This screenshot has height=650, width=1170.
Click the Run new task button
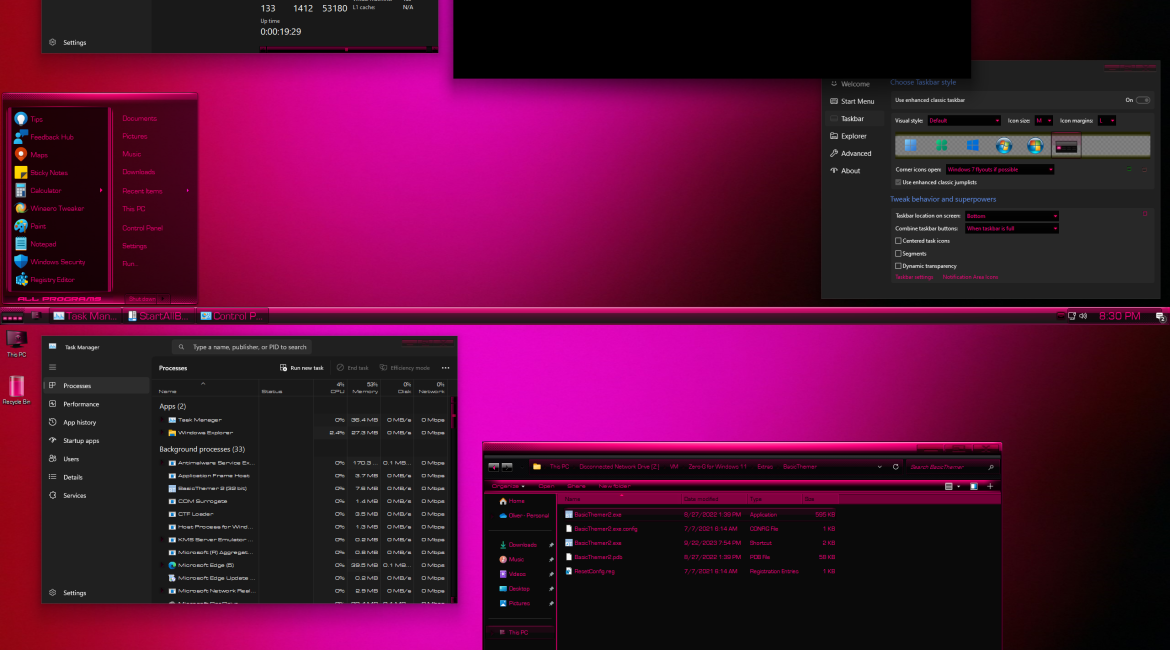[x=301, y=368]
